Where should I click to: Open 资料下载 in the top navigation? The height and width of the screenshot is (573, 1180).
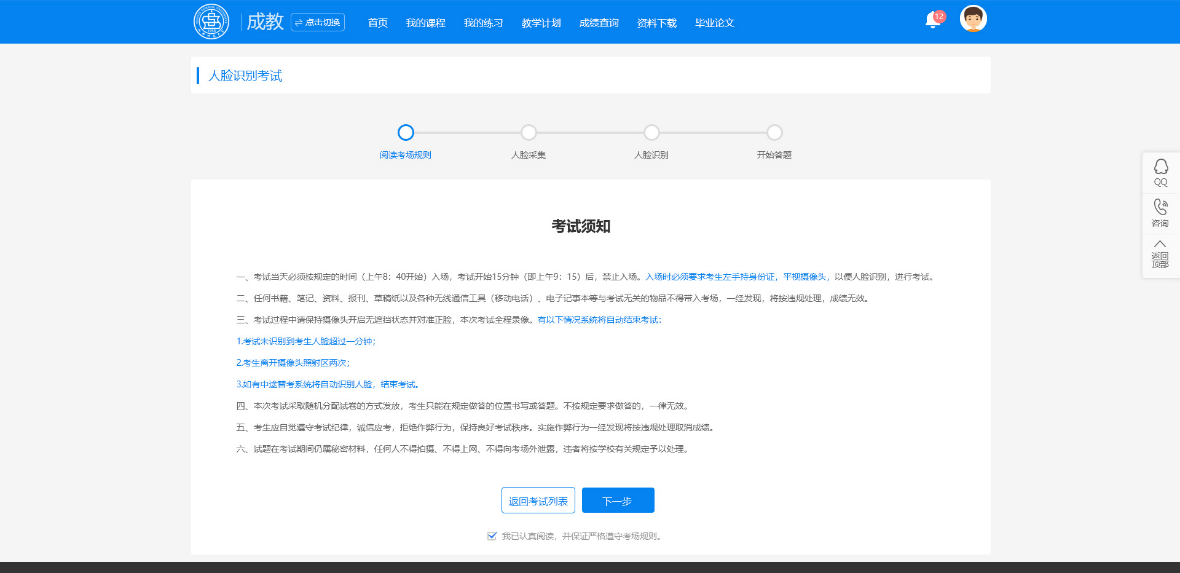coord(657,23)
